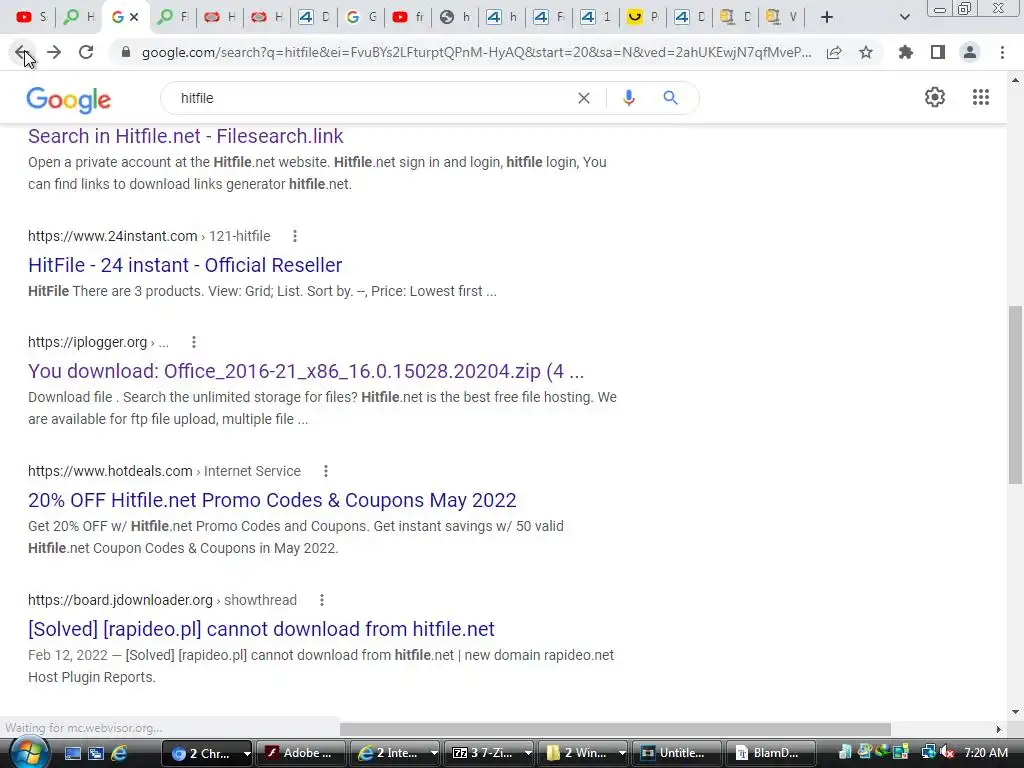This screenshot has height=768, width=1024.
Task: Click the 7:20 AM system clock
Action: (986, 753)
